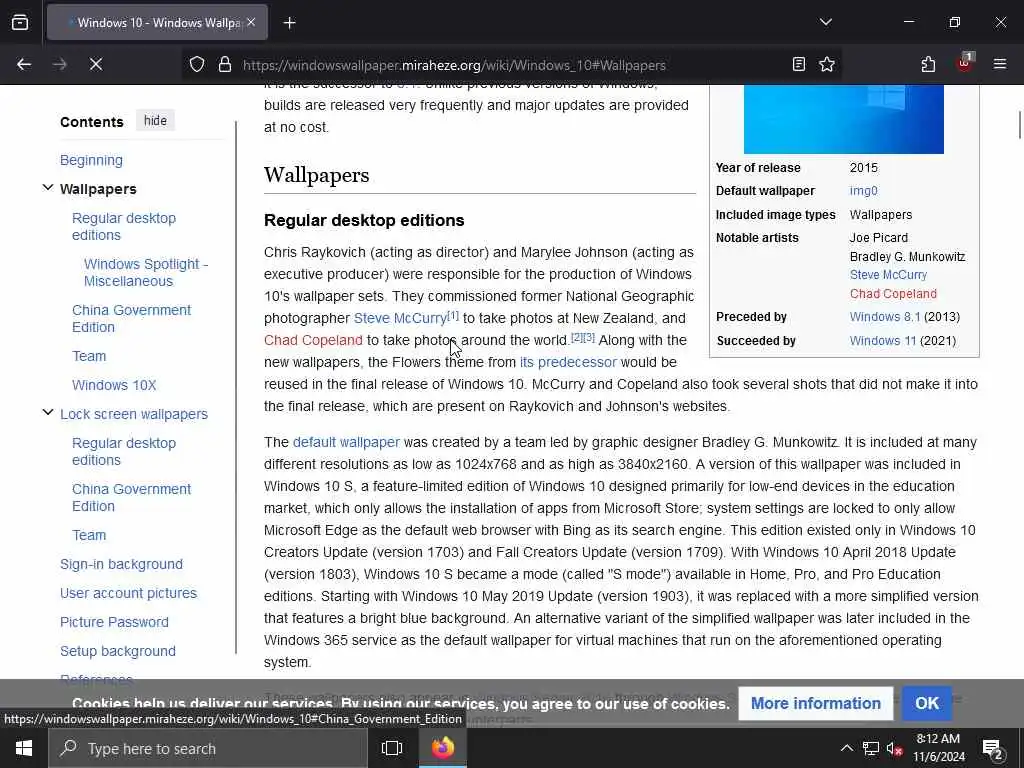This screenshot has width=1024, height=768.
Task: Click the taskbar search box
Action: [208, 748]
